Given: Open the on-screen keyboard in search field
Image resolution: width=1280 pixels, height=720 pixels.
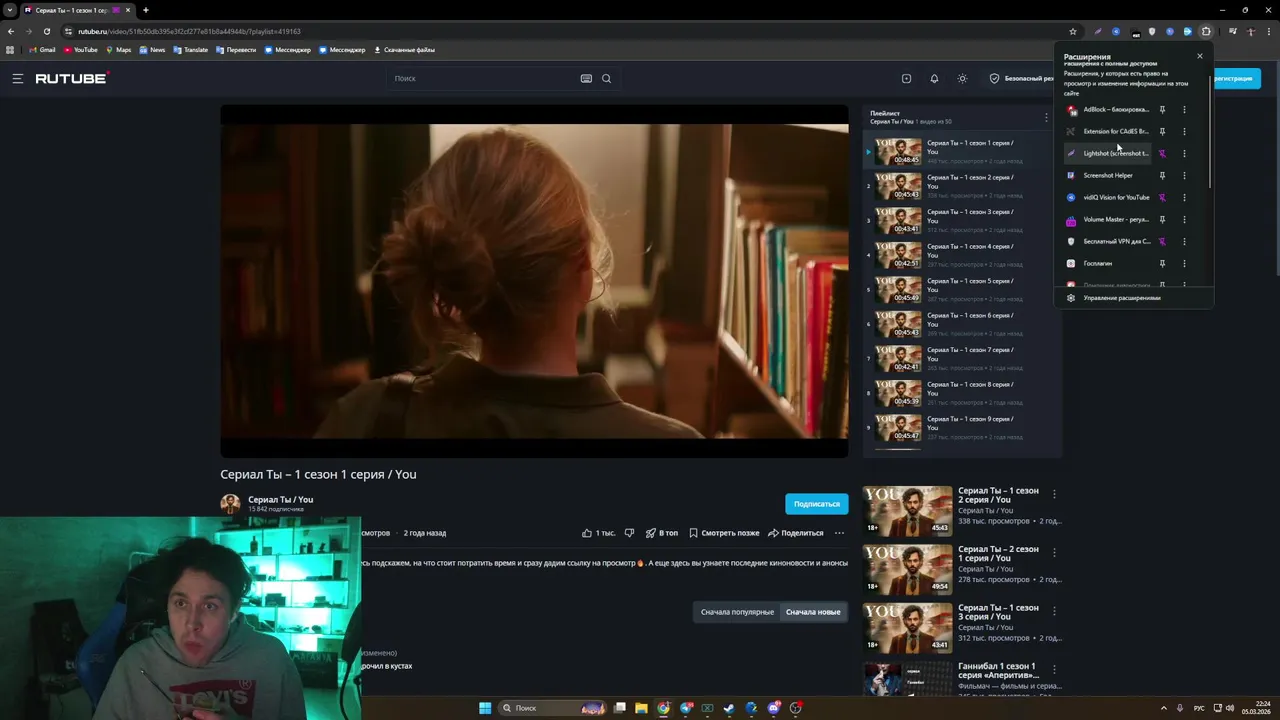Looking at the screenshot, I should pyautogui.click(x=586, y=78).
